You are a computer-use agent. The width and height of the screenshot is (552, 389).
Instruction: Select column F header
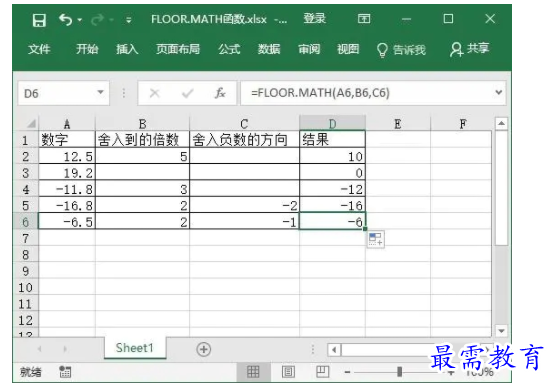(x=463, y=124)
